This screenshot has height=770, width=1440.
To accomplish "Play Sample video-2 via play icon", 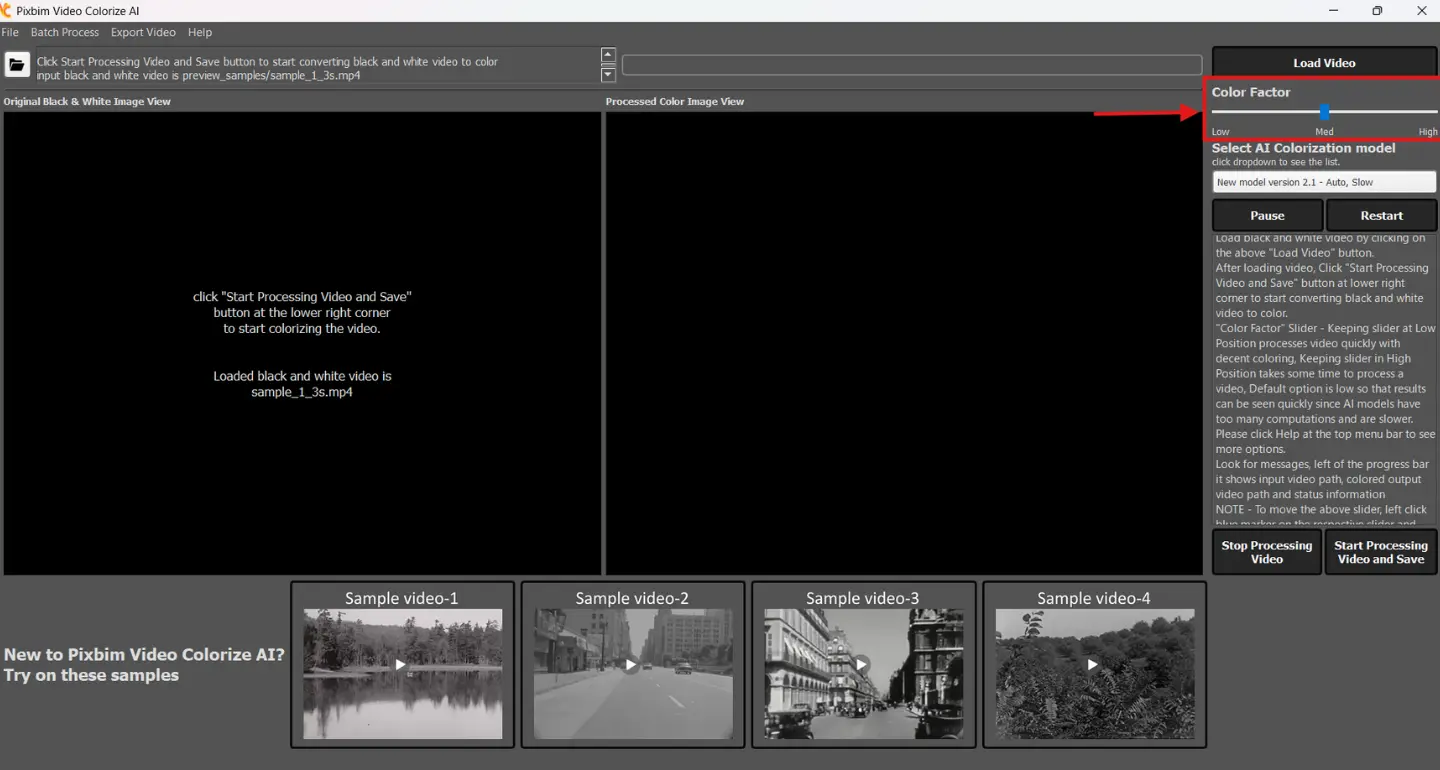I will [631, 664].
